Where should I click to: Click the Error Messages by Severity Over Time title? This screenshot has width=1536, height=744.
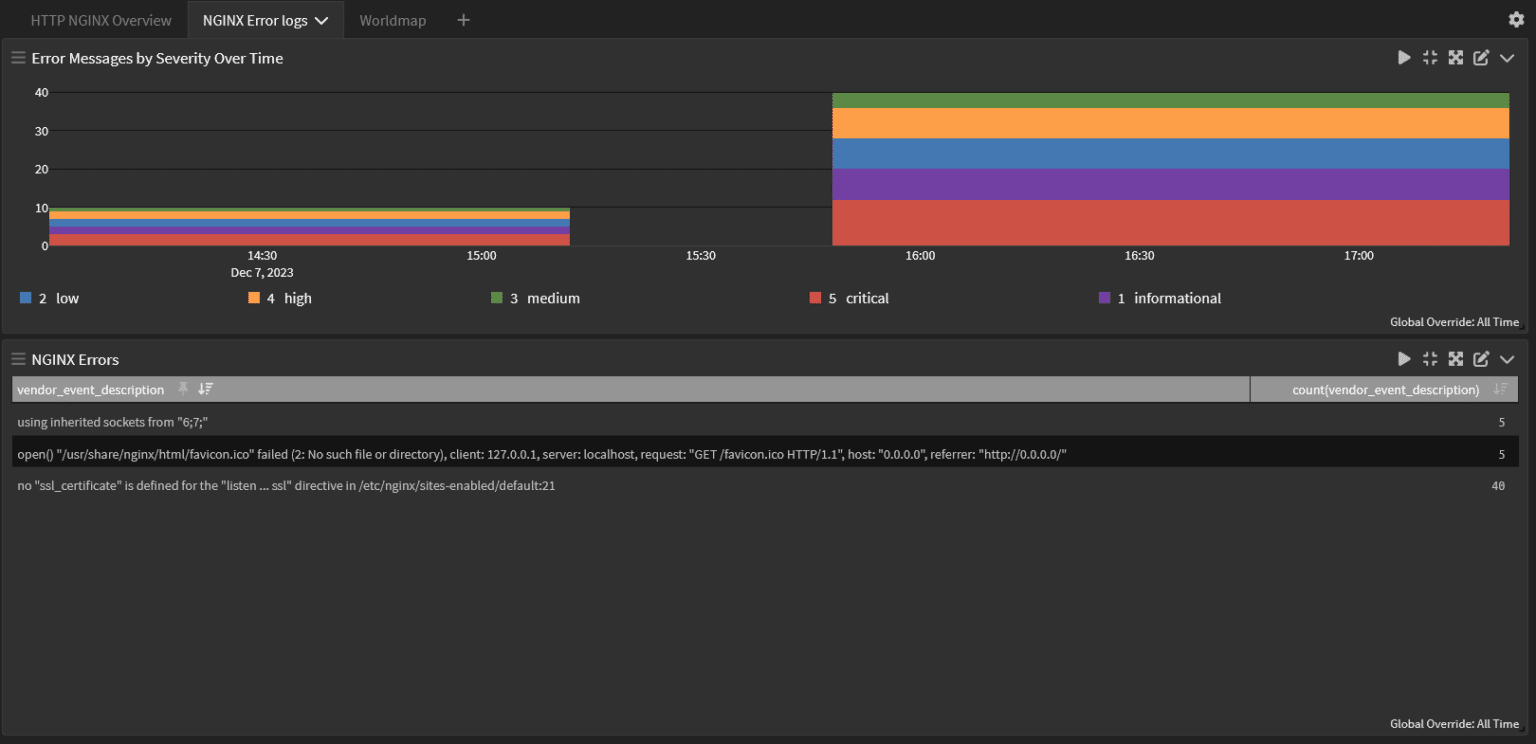coord(157,58)
